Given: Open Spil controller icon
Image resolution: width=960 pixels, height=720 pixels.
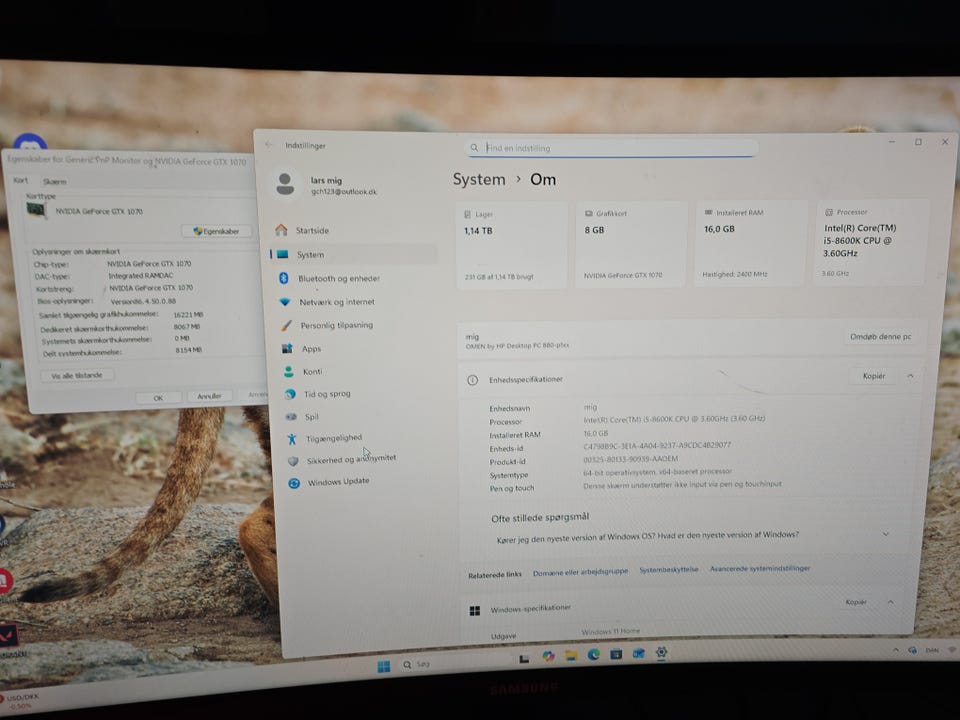Looking at the screenshot, I should point(291,417).
